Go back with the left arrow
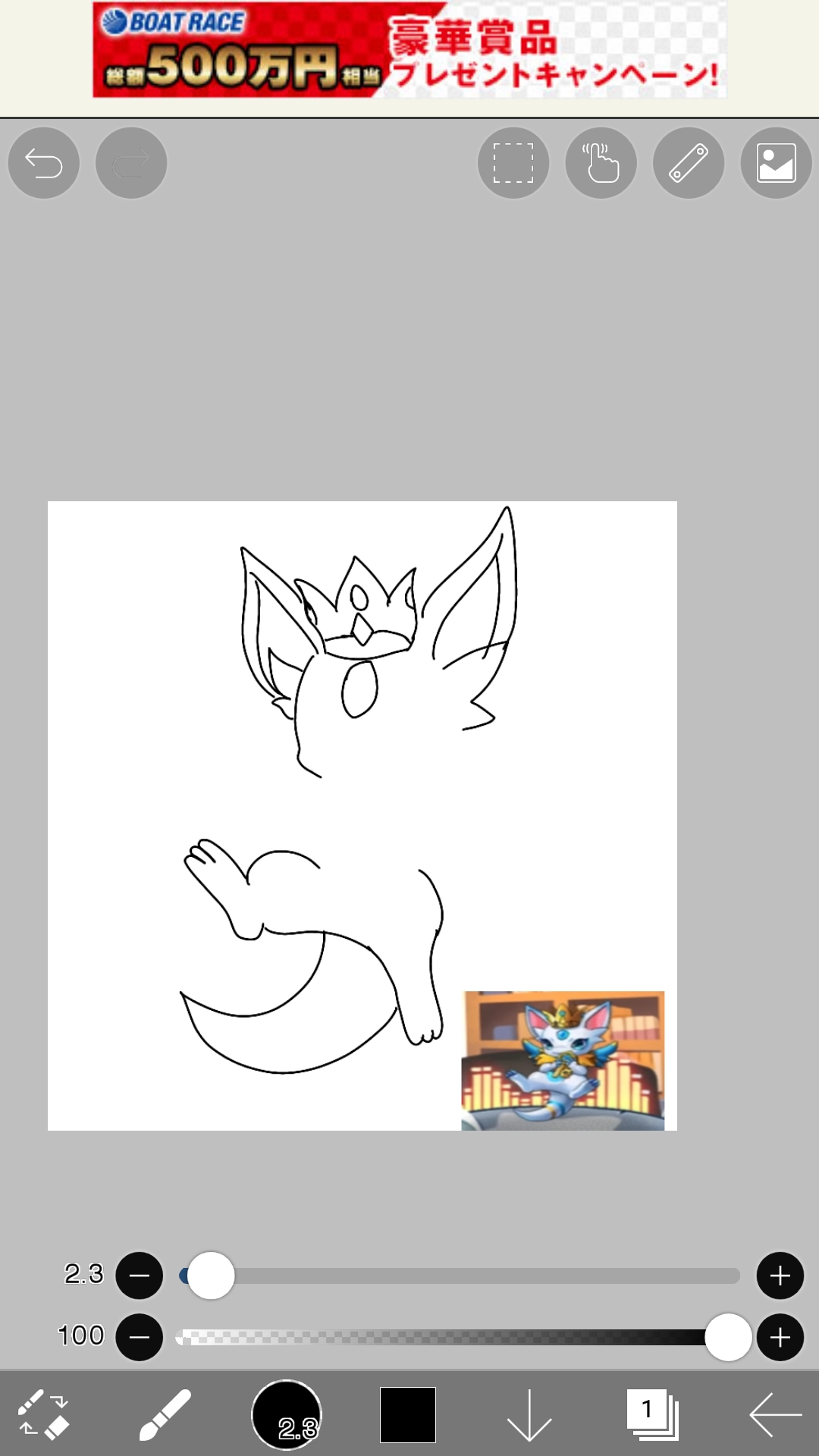This screenshot has height=1456, width=819. [775, 1414]
